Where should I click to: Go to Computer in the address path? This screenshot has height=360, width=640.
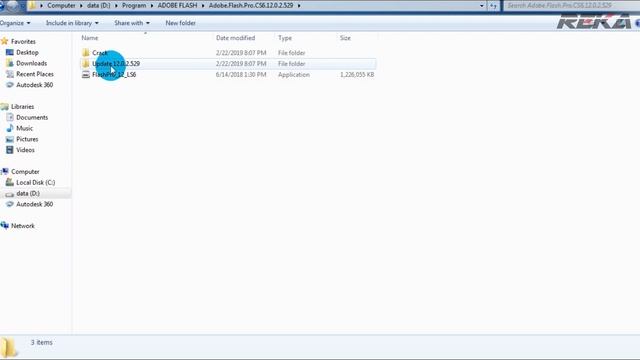click(61, 6)
